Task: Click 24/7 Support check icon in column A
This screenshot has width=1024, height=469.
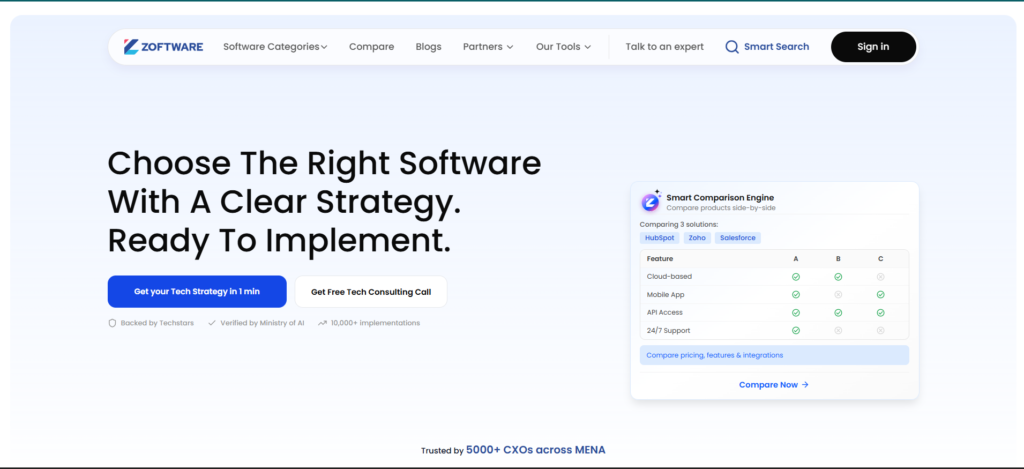Action: pos(795,331)
